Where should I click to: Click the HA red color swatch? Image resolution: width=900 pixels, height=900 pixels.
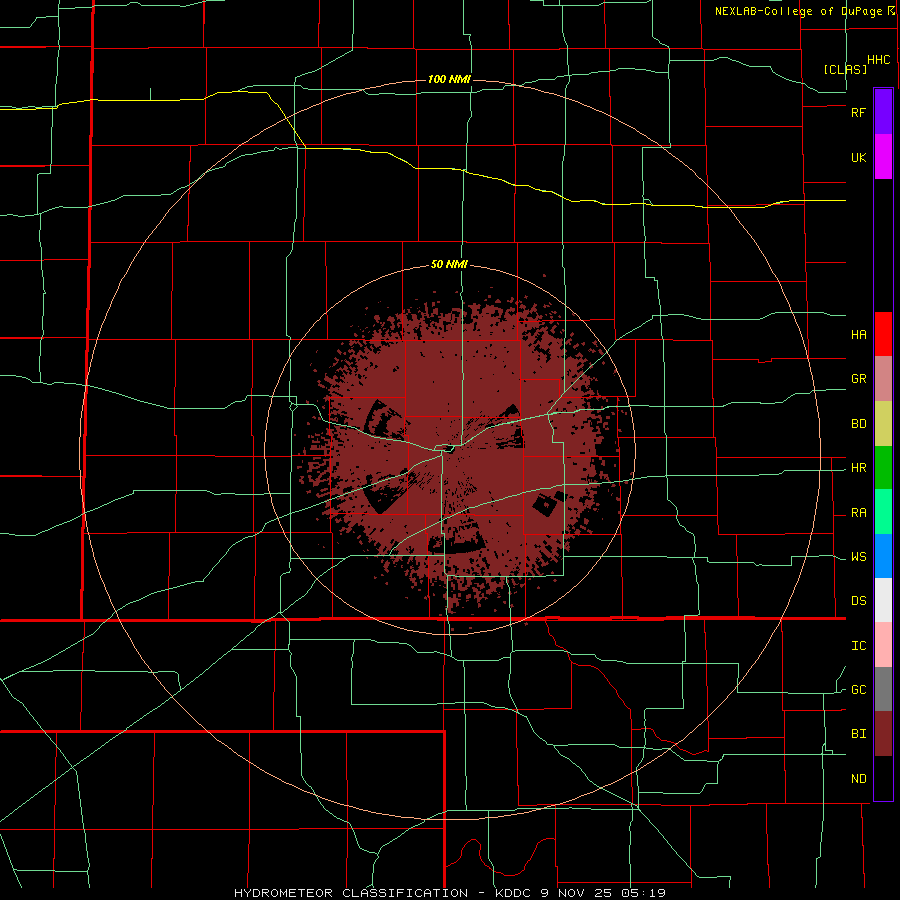883,334
